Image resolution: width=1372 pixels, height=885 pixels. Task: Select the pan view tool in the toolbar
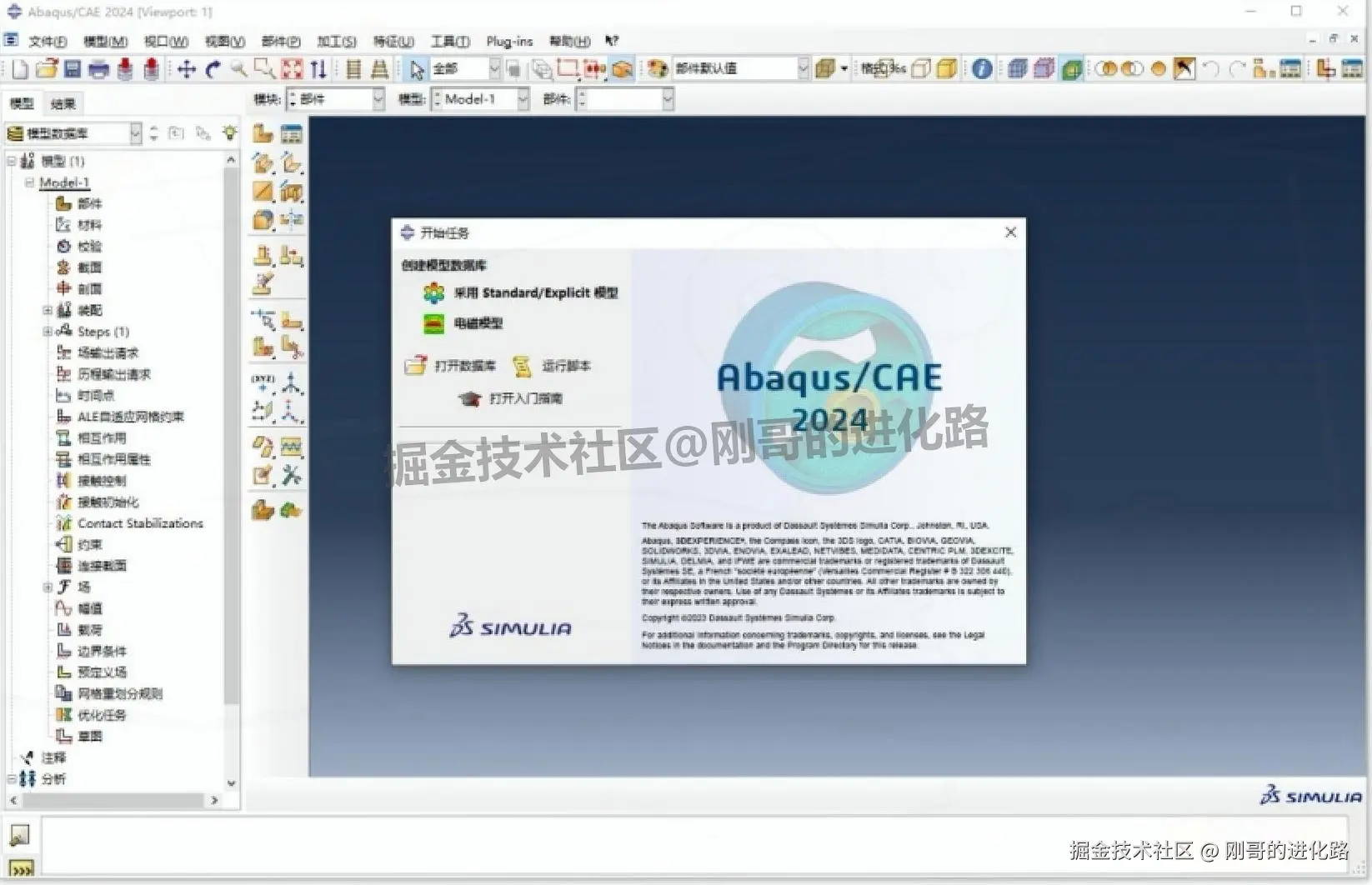click(187, 69)
